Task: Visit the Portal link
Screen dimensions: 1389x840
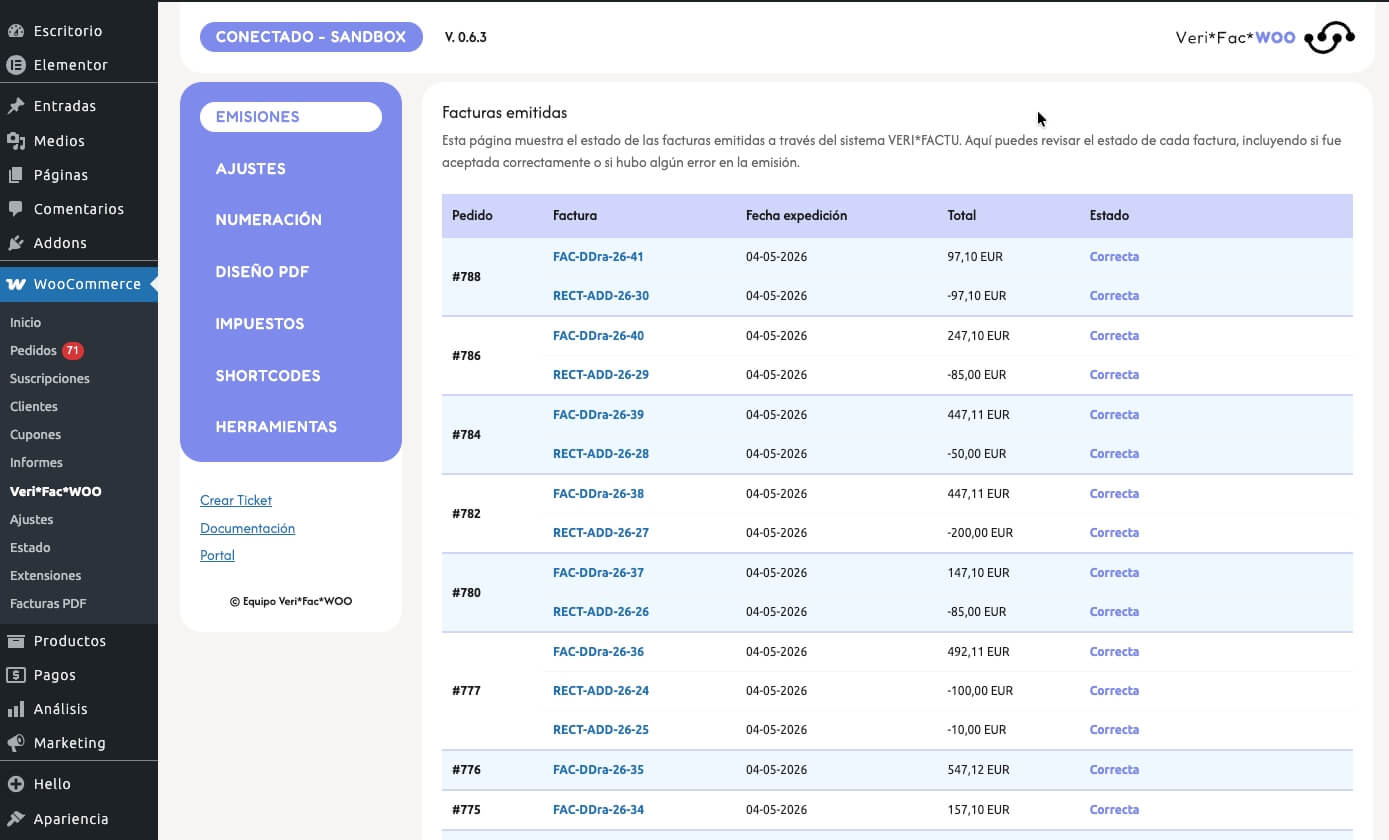Action: (217, 555)
